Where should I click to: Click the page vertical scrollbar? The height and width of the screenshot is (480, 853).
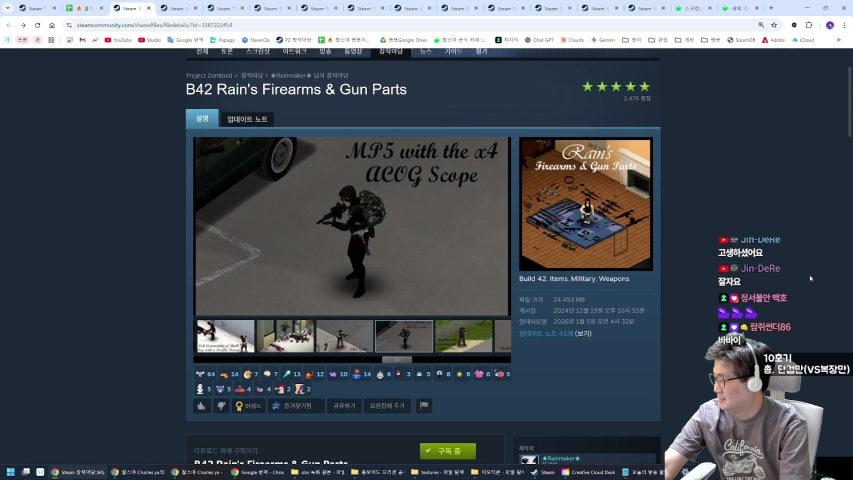[x=849, y=102]
